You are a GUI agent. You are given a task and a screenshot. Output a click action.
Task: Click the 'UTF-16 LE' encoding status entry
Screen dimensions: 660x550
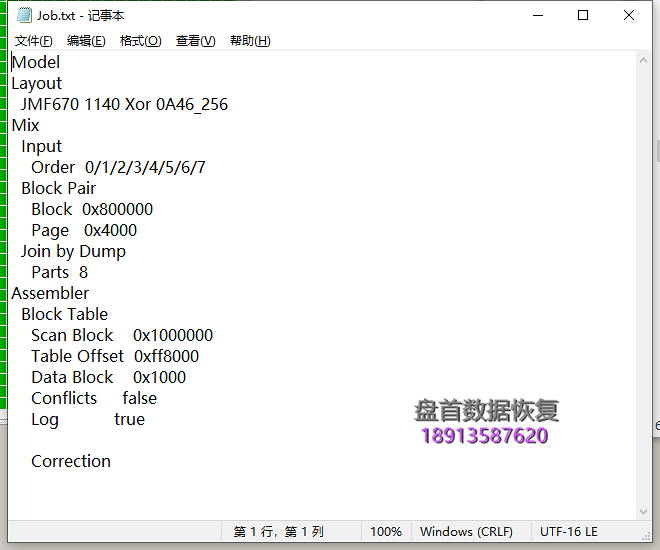pyautogui.click(x=569, y=532)
